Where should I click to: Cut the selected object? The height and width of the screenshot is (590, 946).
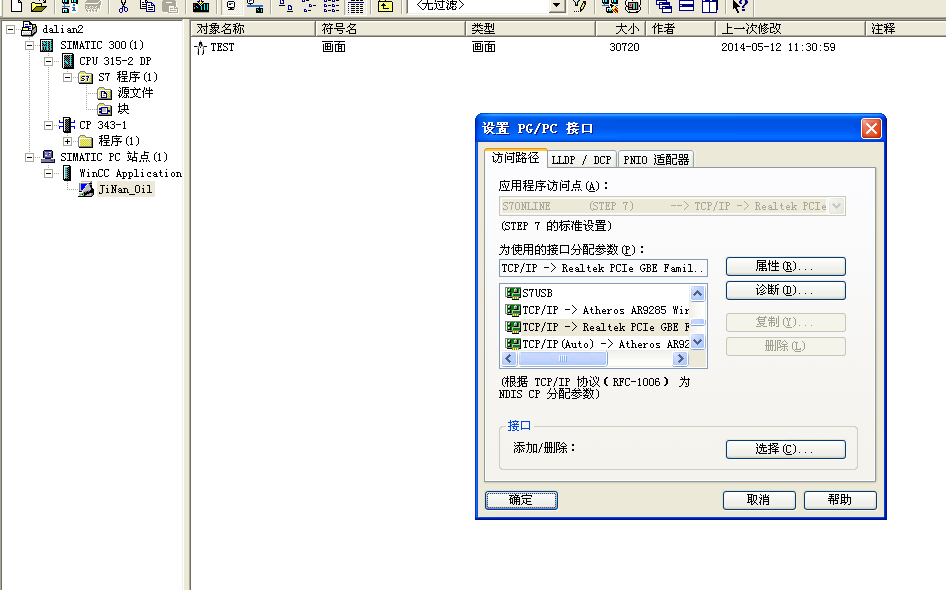pyautogui.click(x=123, y=8)
